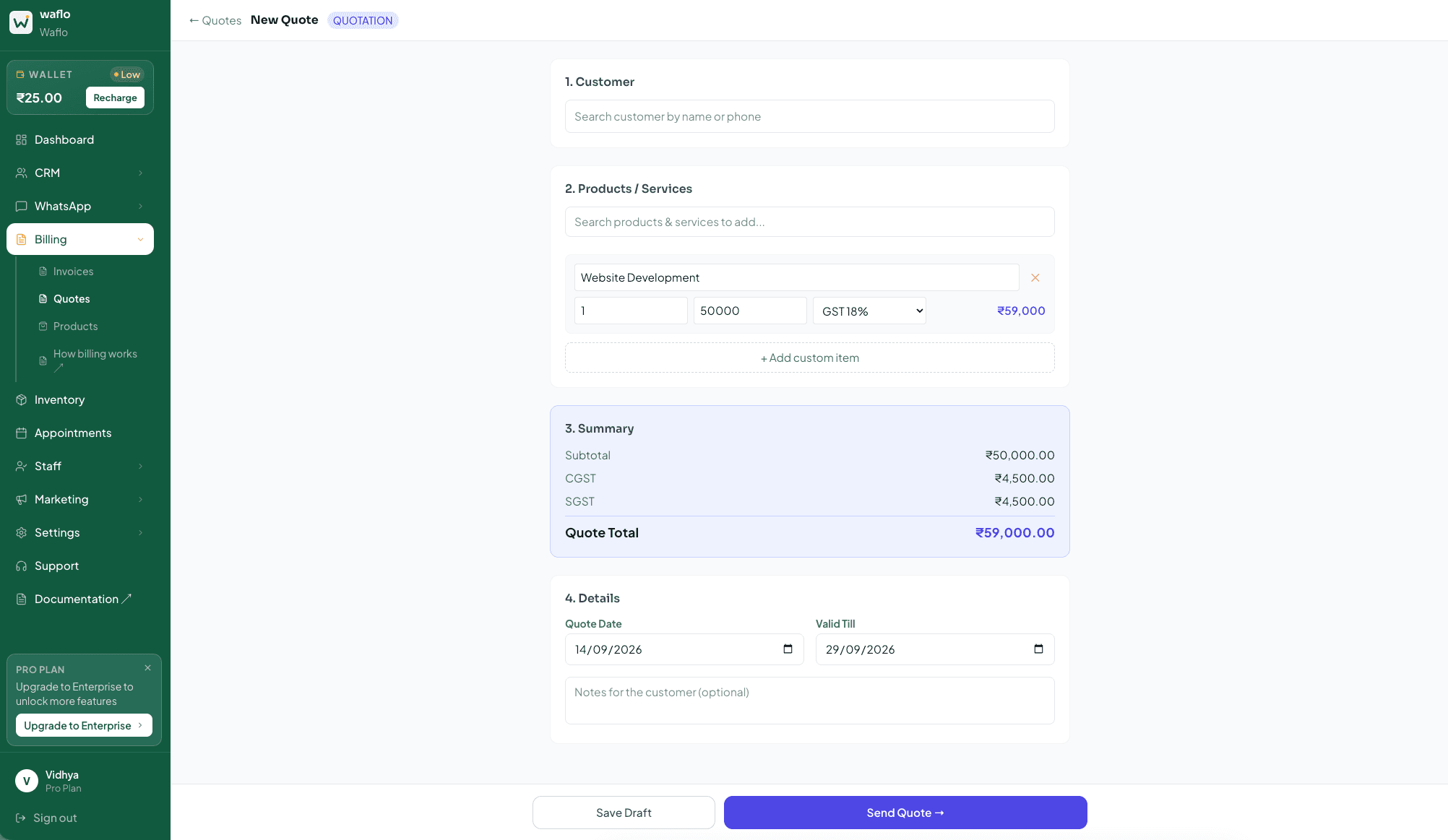Viewport: 1448px width, 840px height.
Task: Click Add custom item button
Action: point(809,358)
